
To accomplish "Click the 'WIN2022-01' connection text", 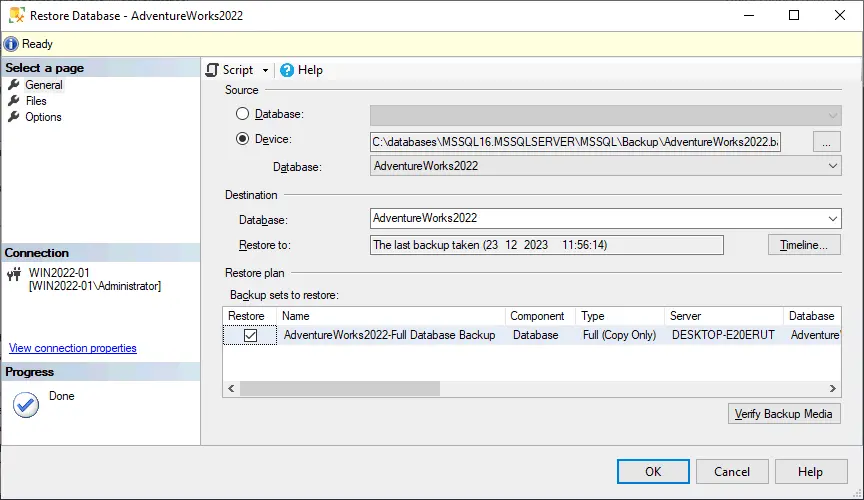I will point(59,273).
